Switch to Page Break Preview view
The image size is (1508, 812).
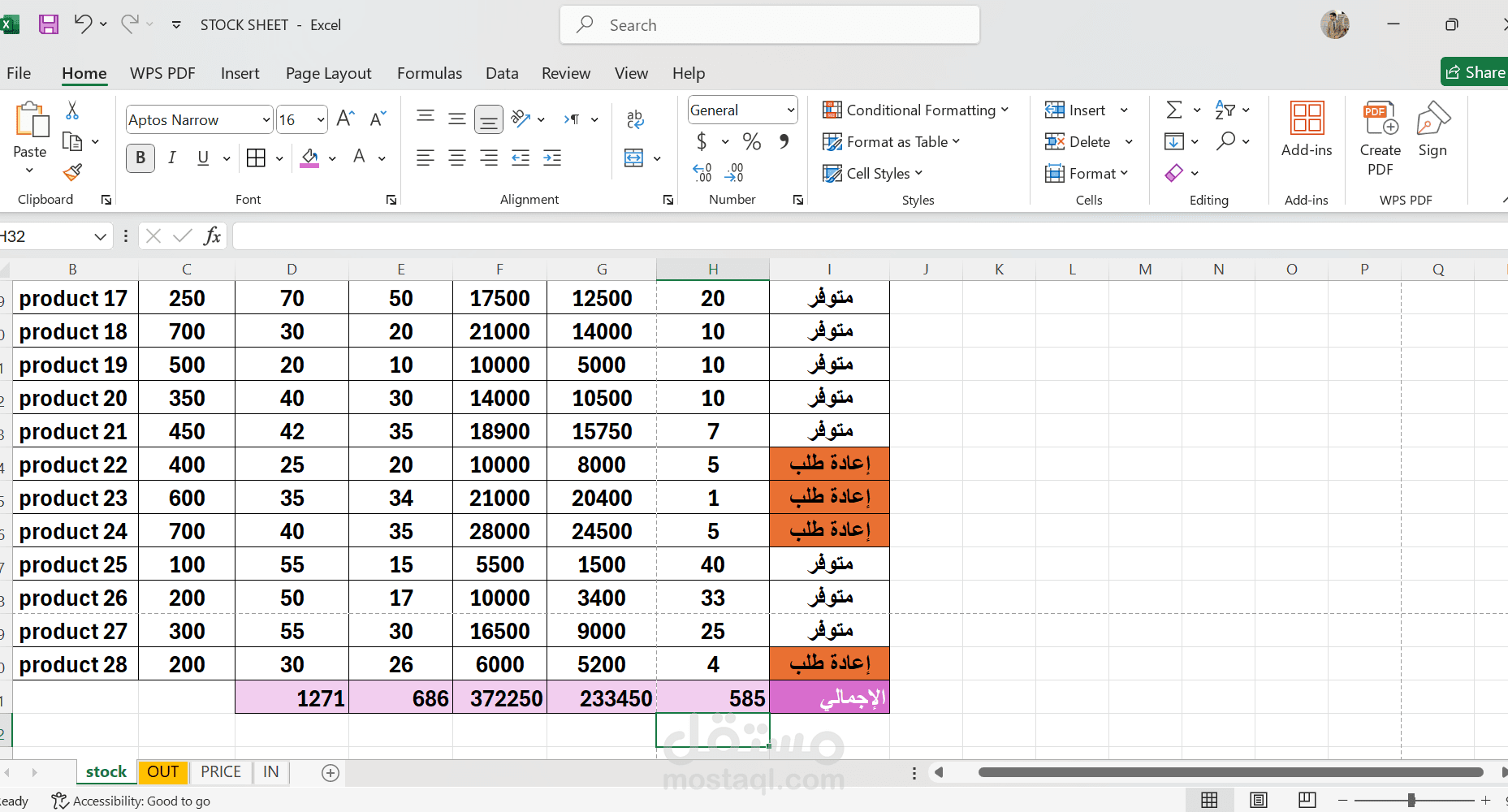click(1307, 800)
